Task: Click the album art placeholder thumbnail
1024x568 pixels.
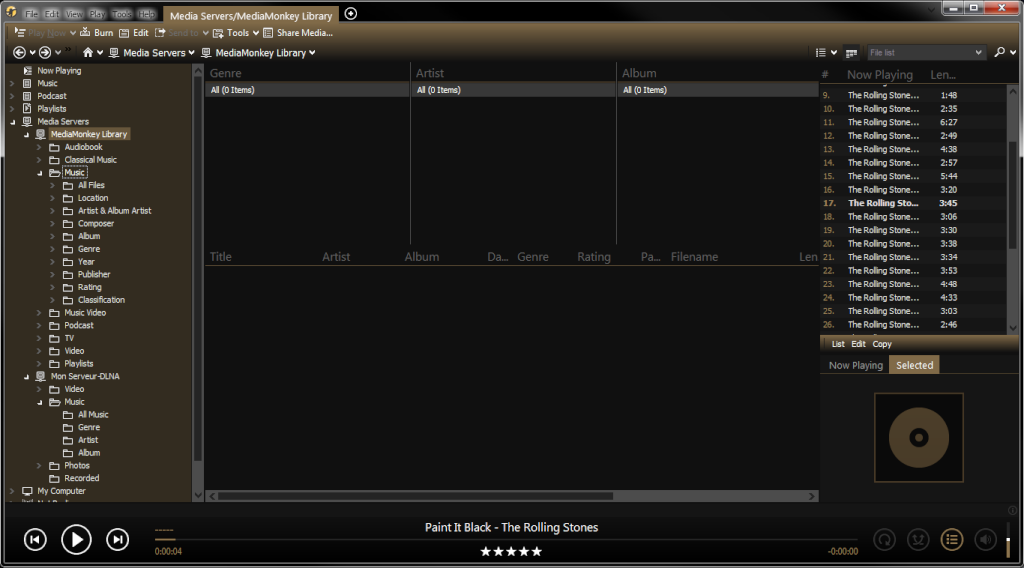Action: click(919, 437)
